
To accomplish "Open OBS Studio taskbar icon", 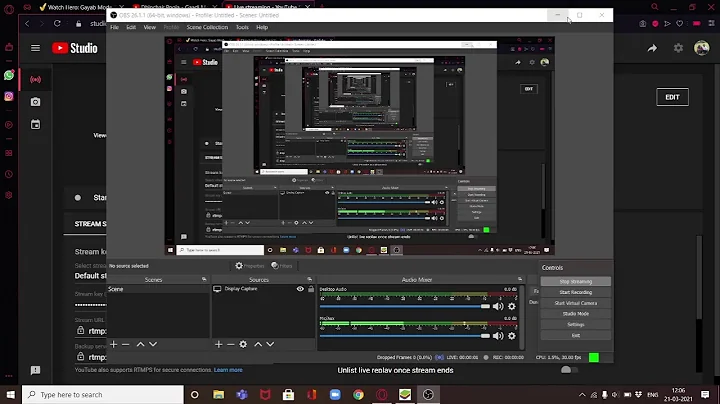I will 428,395.
